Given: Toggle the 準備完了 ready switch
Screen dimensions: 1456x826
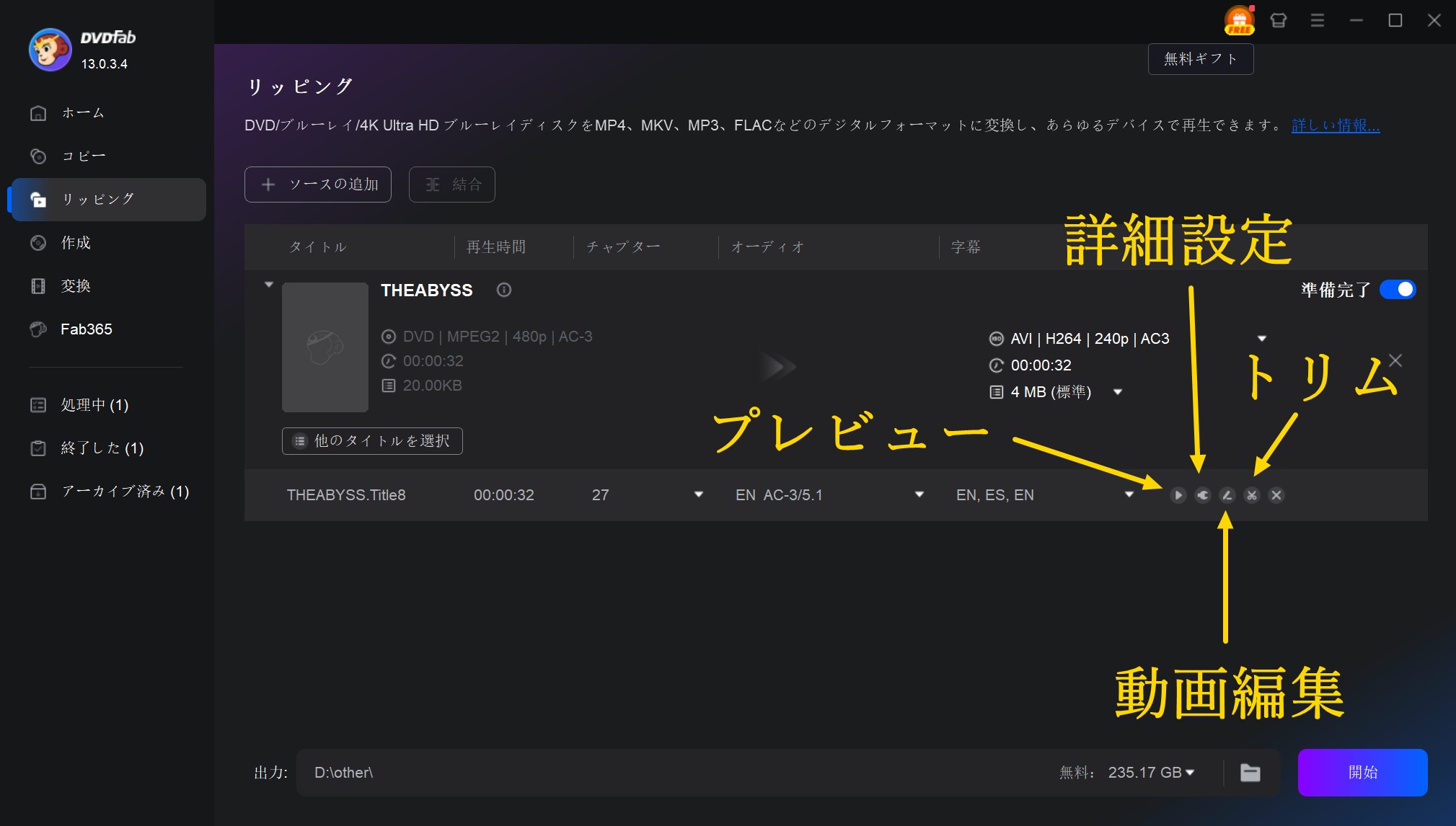Looking at the screenshot, I should 1398,290.
